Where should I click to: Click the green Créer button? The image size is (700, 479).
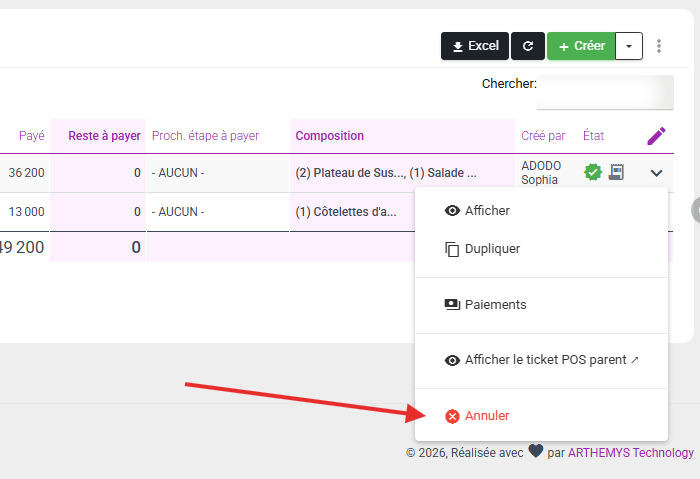tap(581, 46)
